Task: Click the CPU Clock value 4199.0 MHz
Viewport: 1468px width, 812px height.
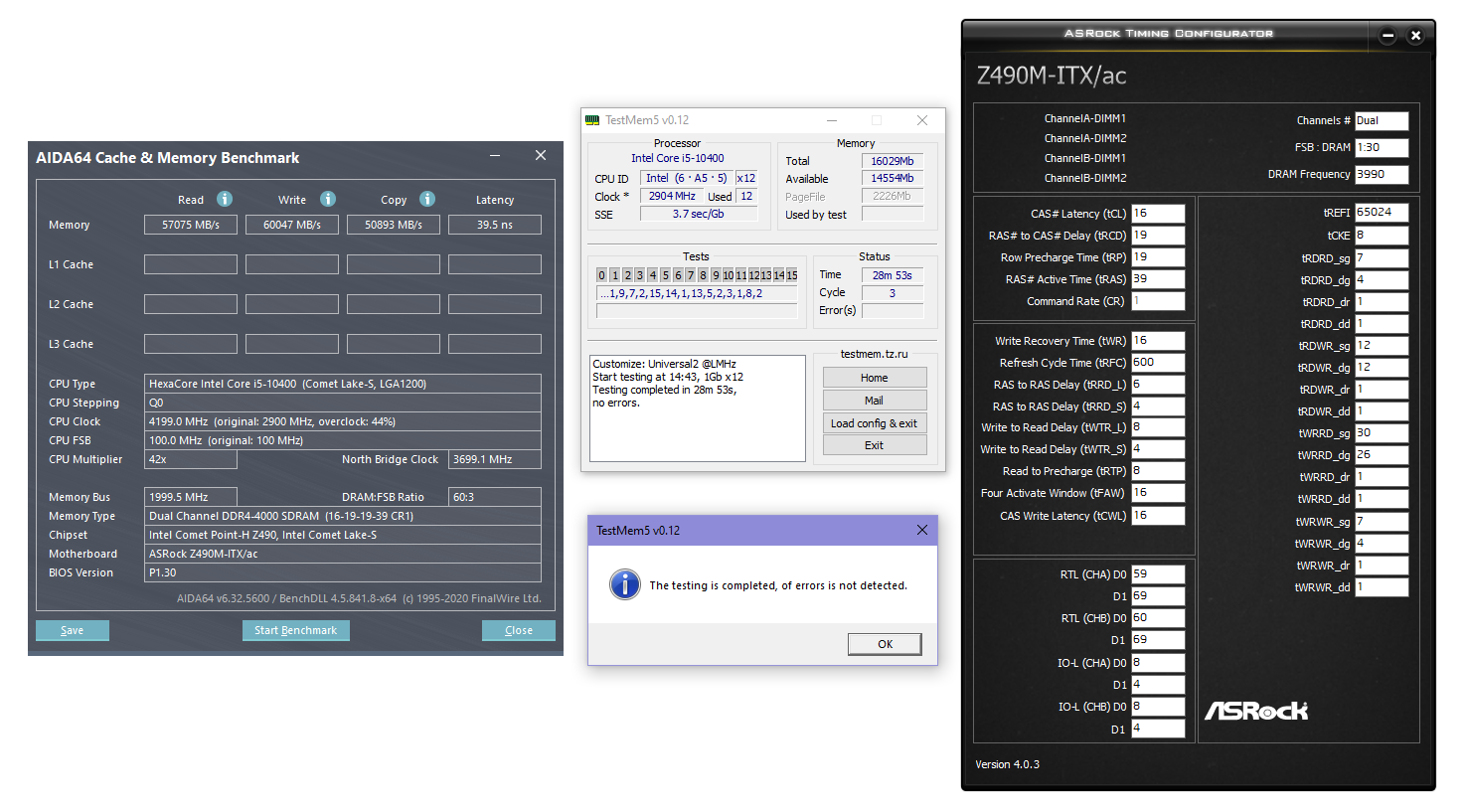Action: coord(343,421)
